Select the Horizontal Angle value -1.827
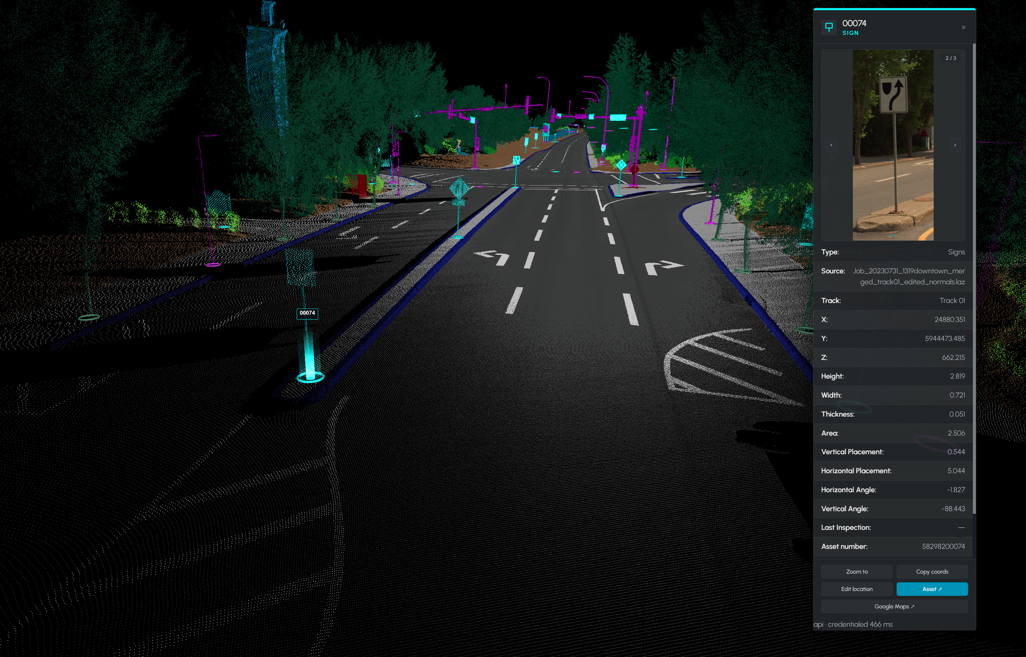The height and width of the screenshot is (657, 1026). point(956,490)
